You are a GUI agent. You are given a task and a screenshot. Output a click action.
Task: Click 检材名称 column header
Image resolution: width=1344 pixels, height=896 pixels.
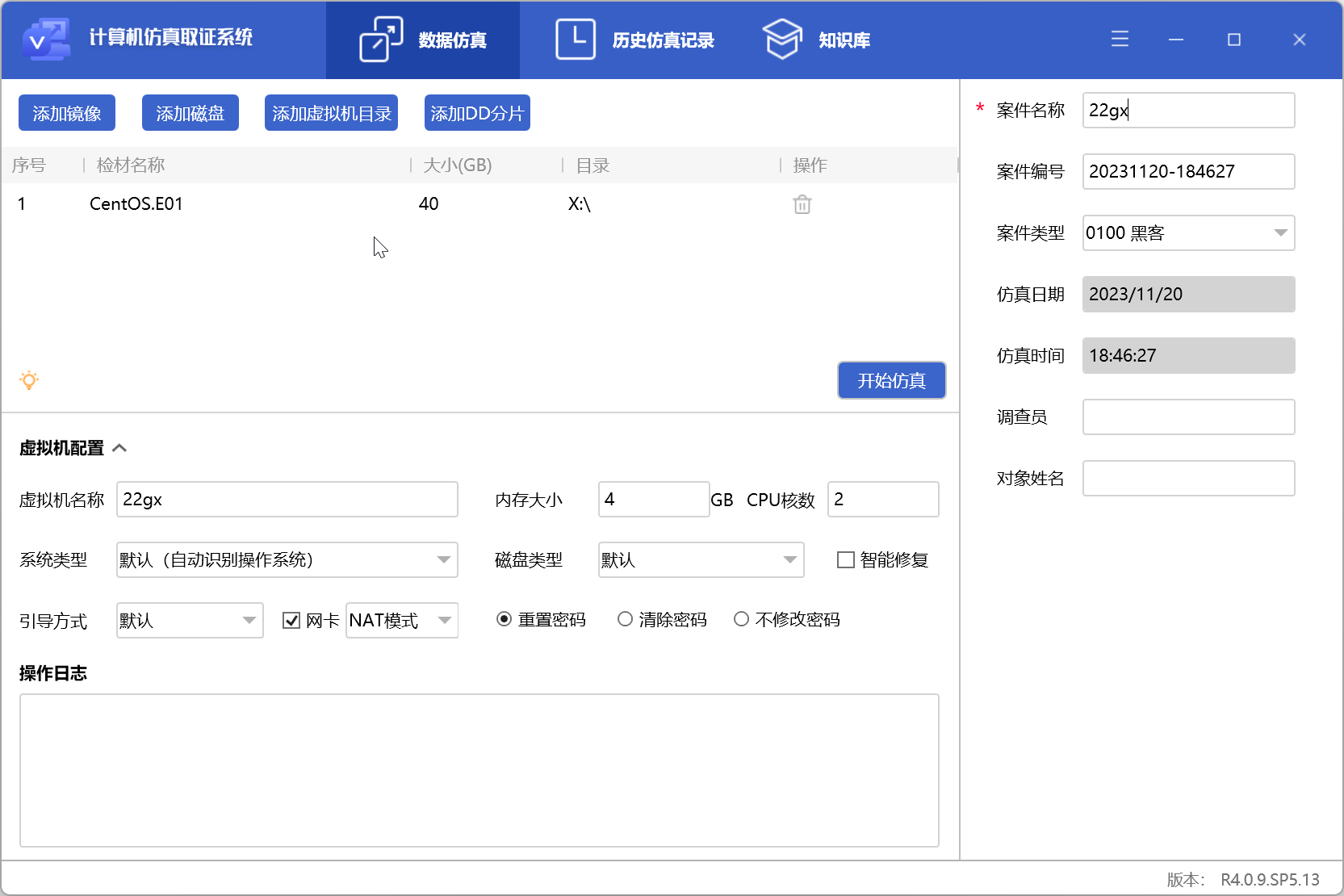tap(131, 165)
